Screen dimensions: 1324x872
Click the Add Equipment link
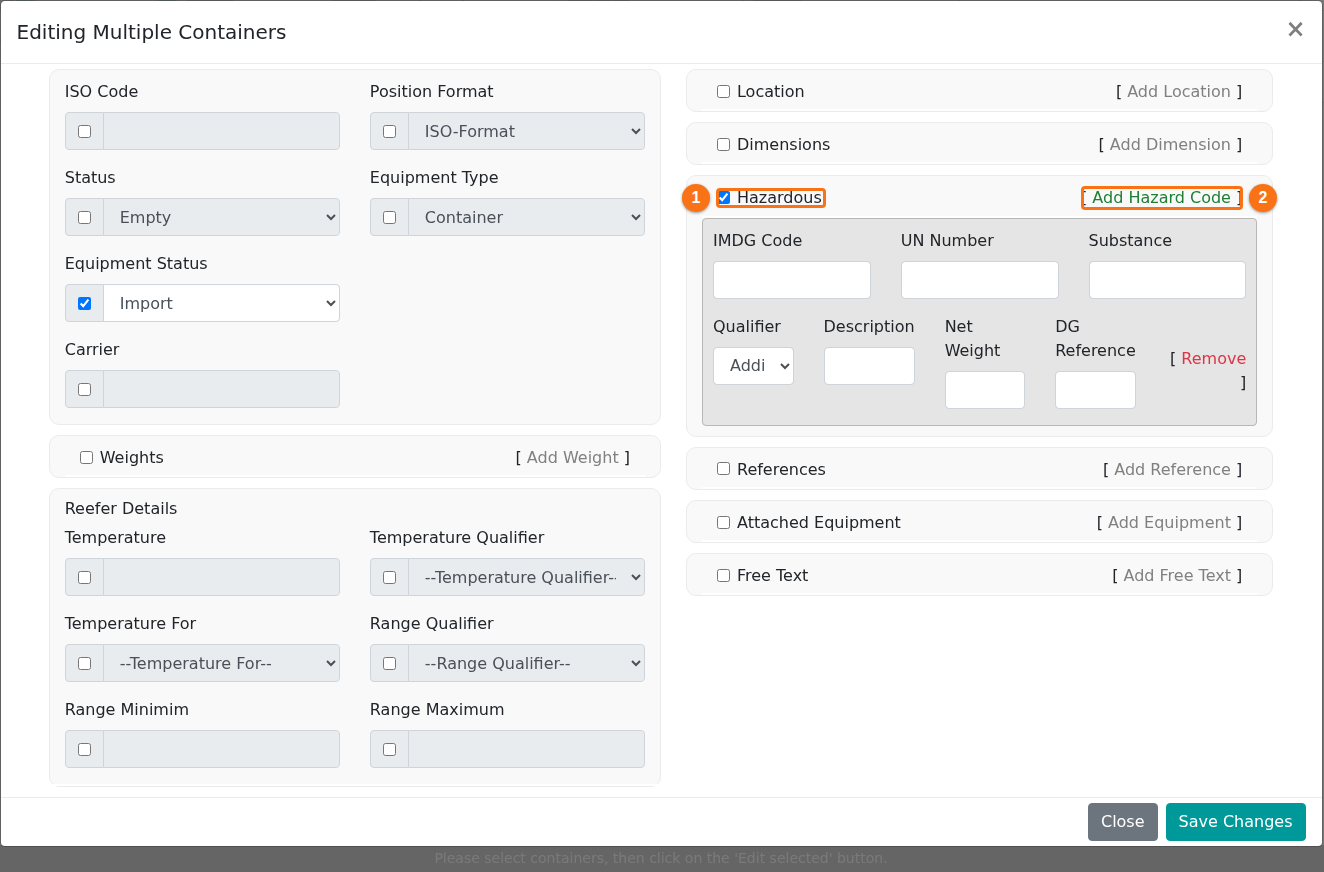coord(1169,522)
